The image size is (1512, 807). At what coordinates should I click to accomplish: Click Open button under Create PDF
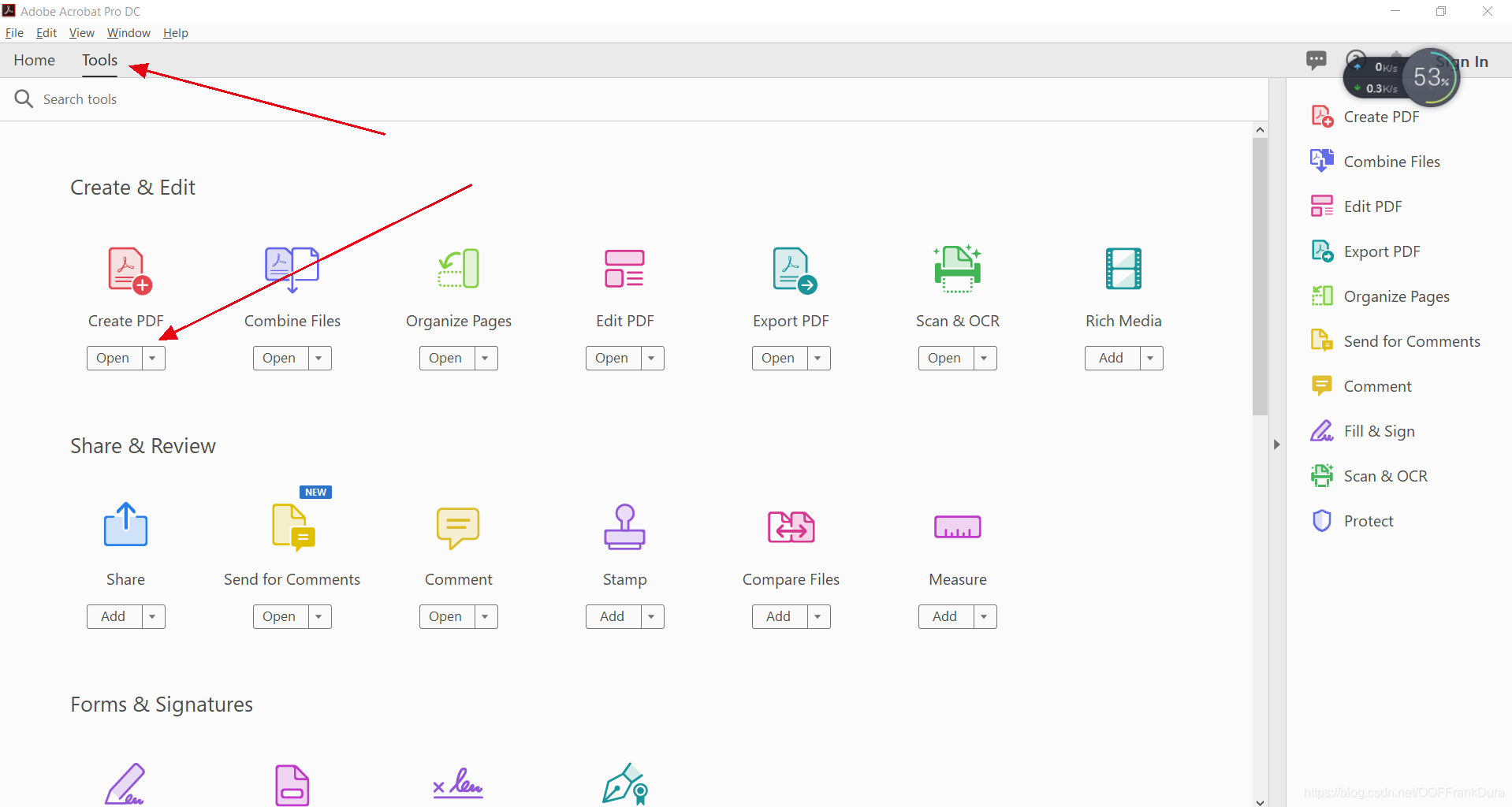coord(114,358)
